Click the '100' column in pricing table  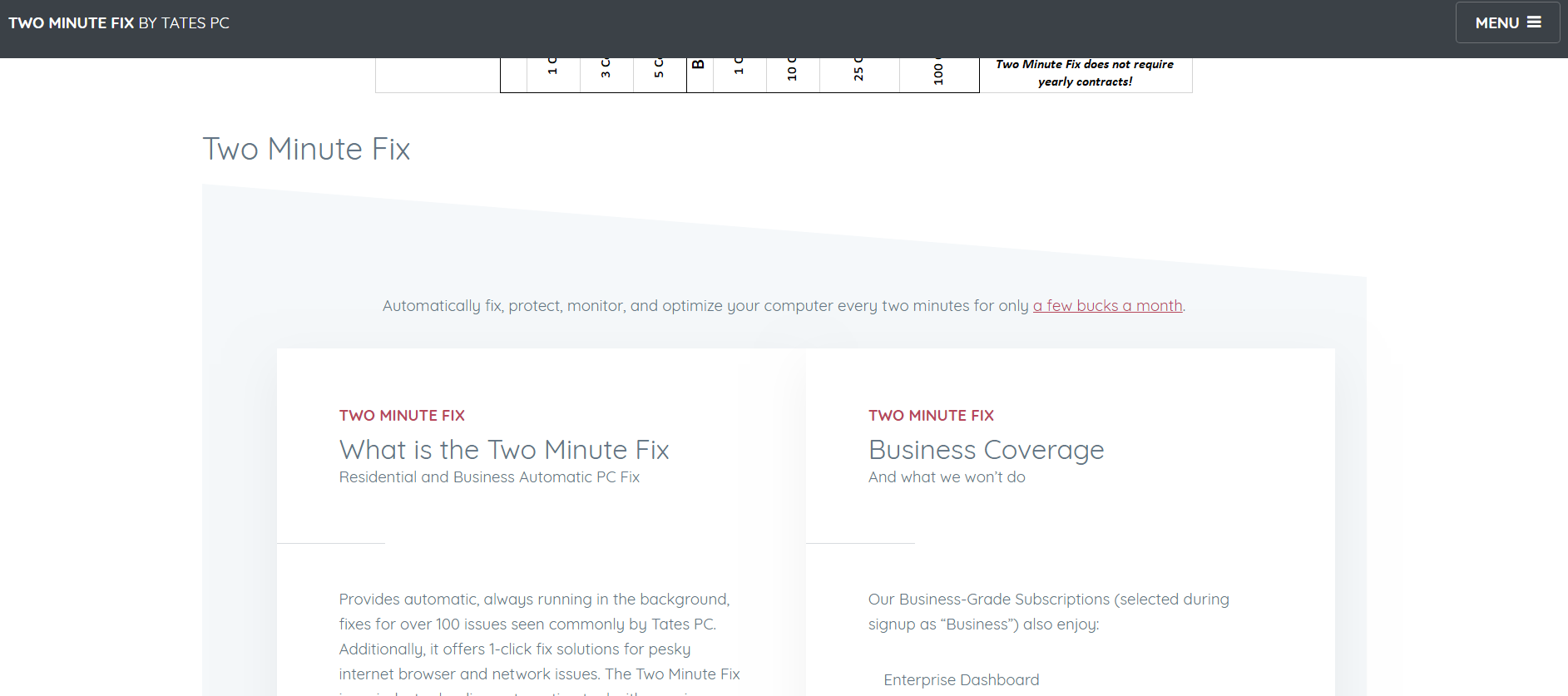[x=938, y=74]
